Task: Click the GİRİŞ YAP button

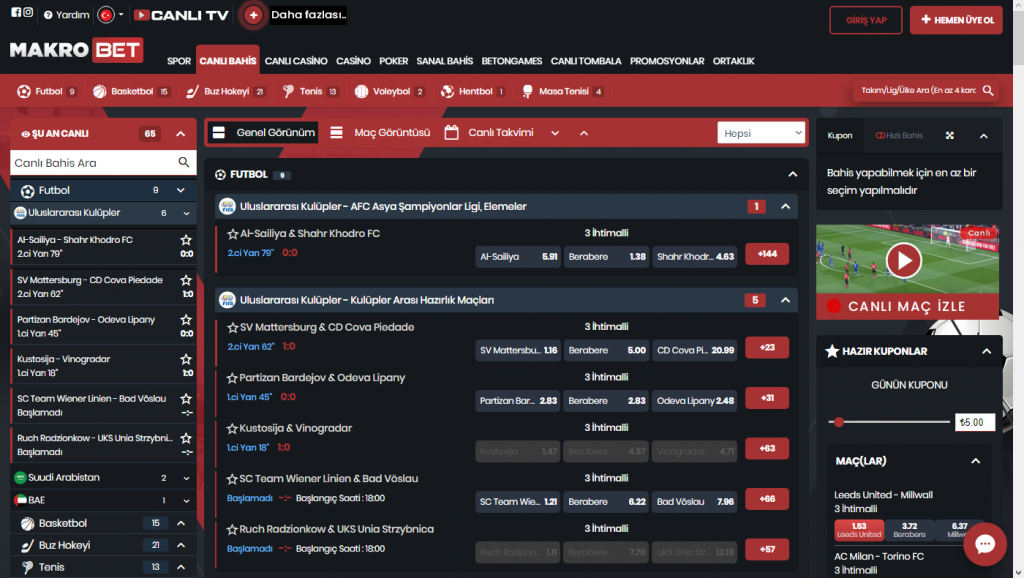Action: 865,20
